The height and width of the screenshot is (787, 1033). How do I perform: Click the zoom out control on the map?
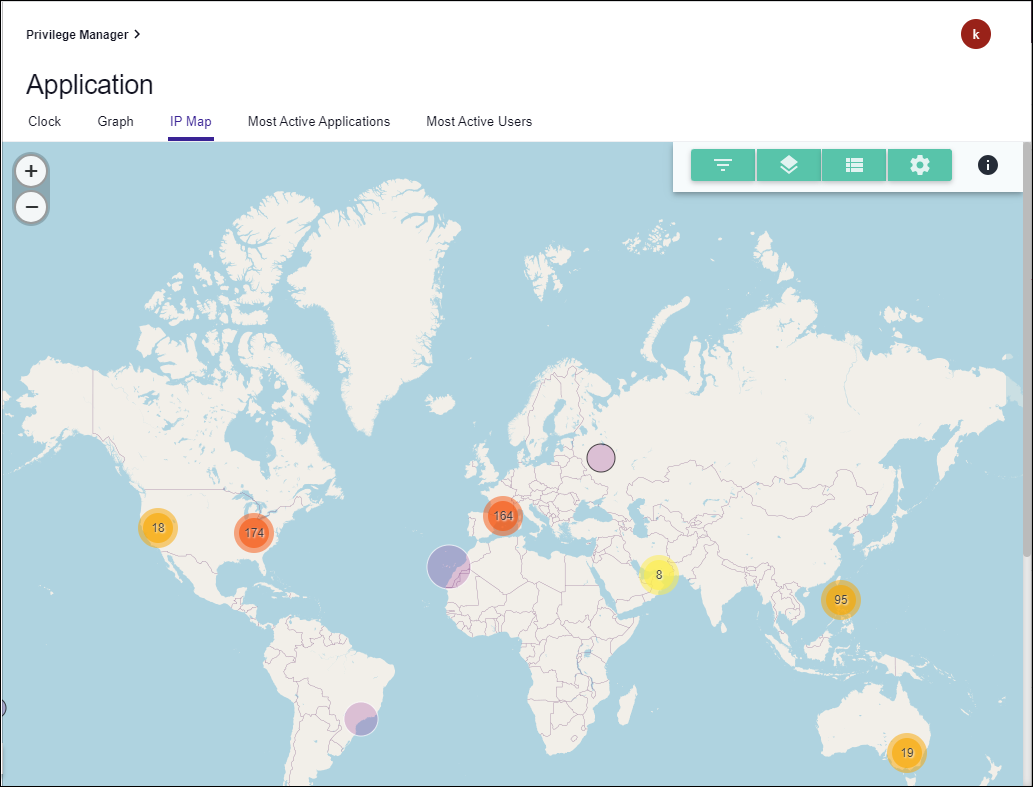[x=31, y=207]
